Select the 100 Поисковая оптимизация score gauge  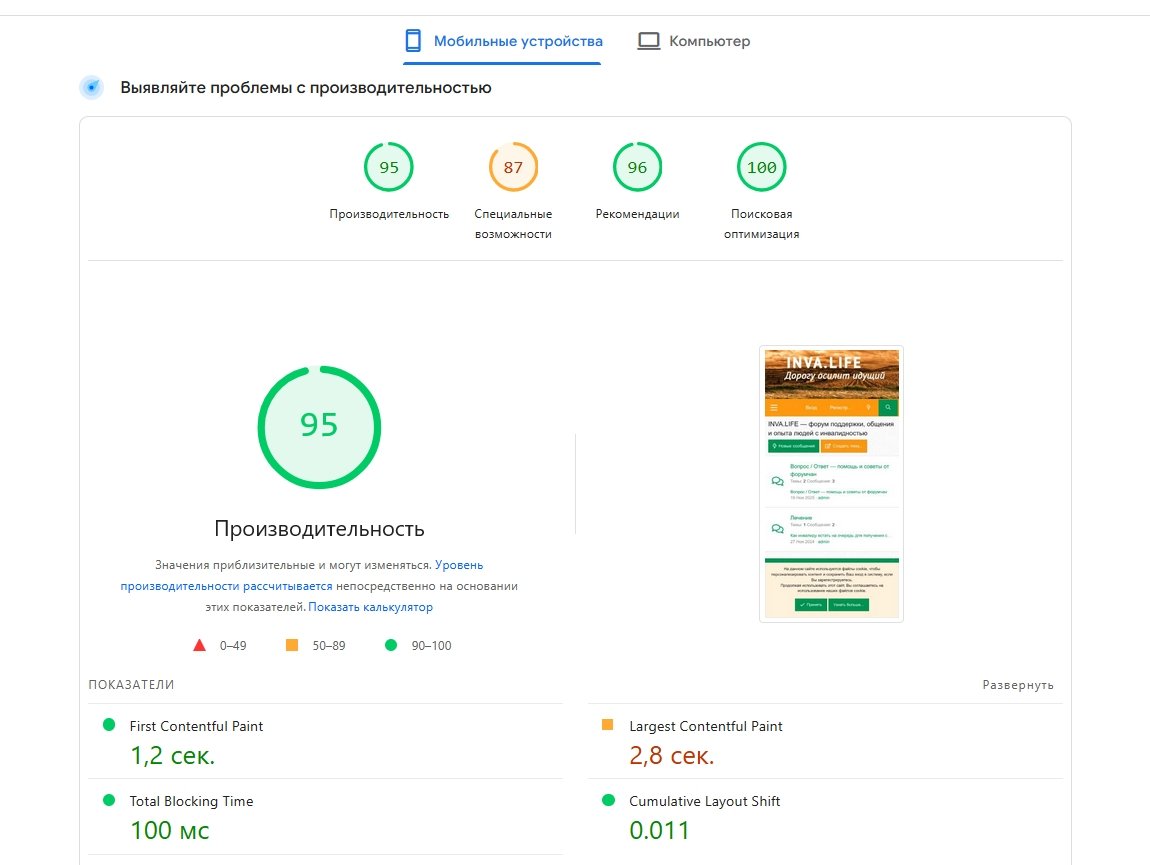761,168
